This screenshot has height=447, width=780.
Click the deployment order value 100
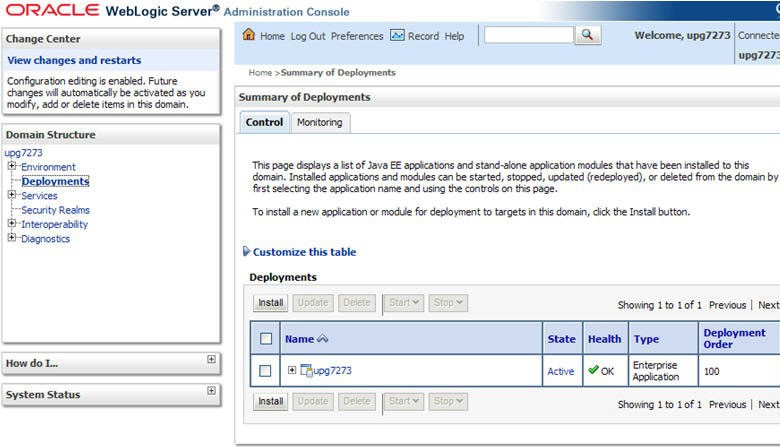pos(711,371)
